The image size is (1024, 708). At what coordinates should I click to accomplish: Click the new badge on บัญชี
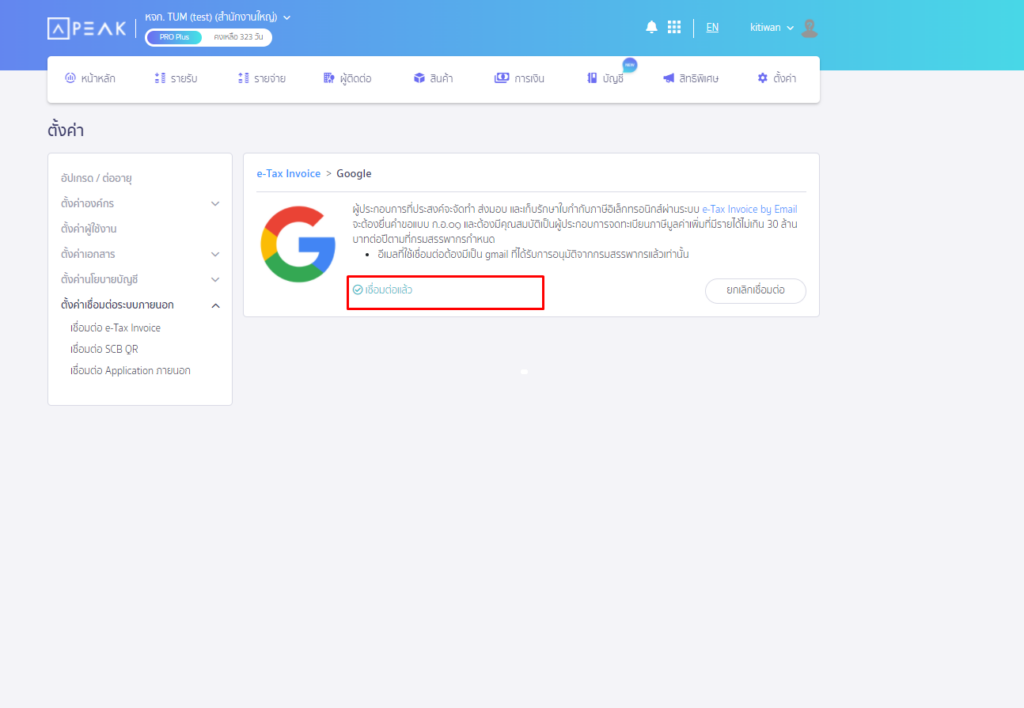coord(630,65)
